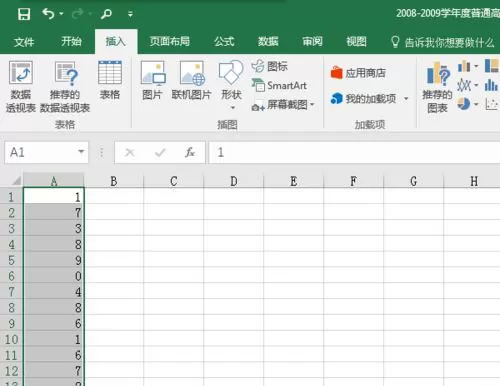Viewport: 500px width, 386px height.
Task: Insert a SmartArt graphic
Action: [x=279, y=85]
